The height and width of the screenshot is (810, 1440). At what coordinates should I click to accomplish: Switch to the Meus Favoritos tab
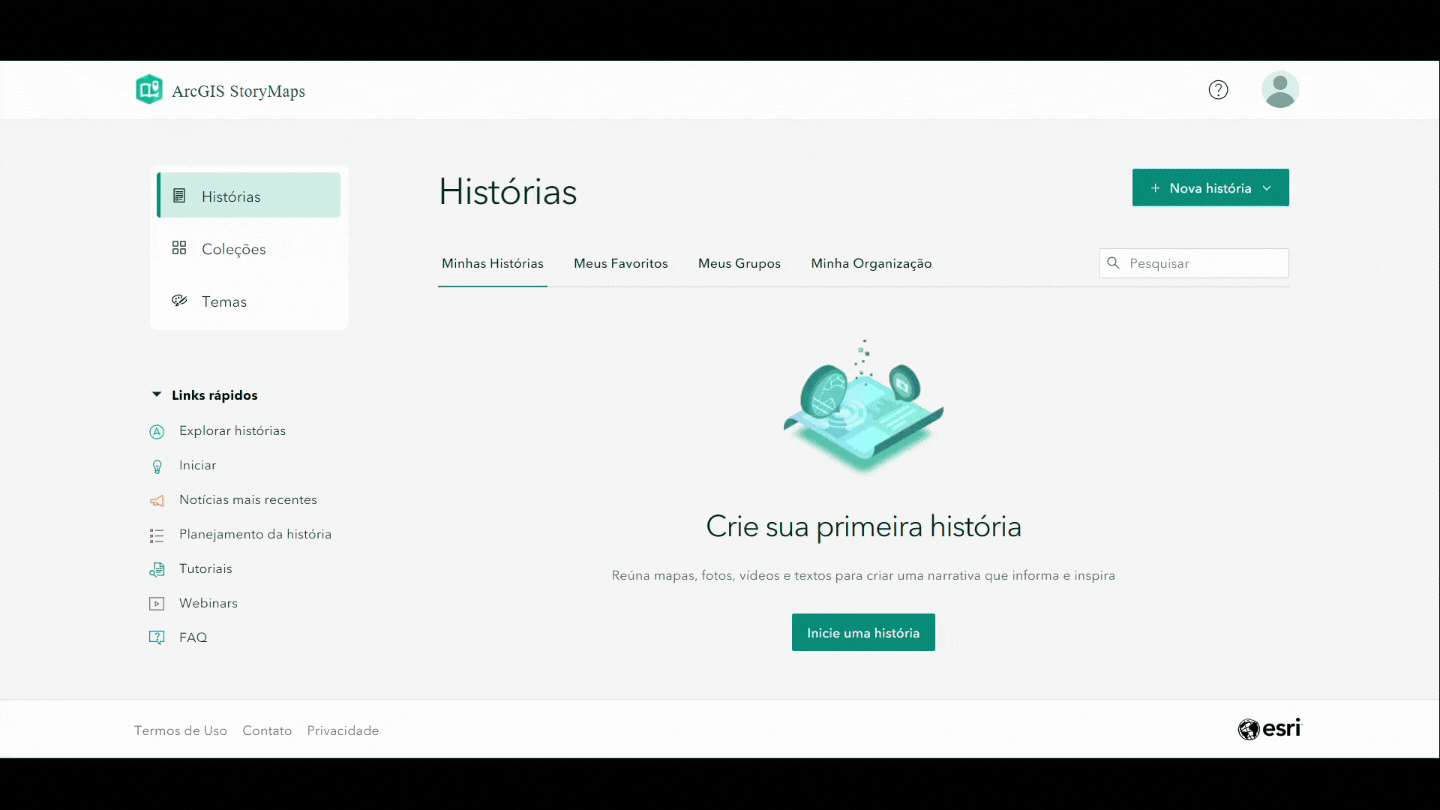[x=620, y=264]
